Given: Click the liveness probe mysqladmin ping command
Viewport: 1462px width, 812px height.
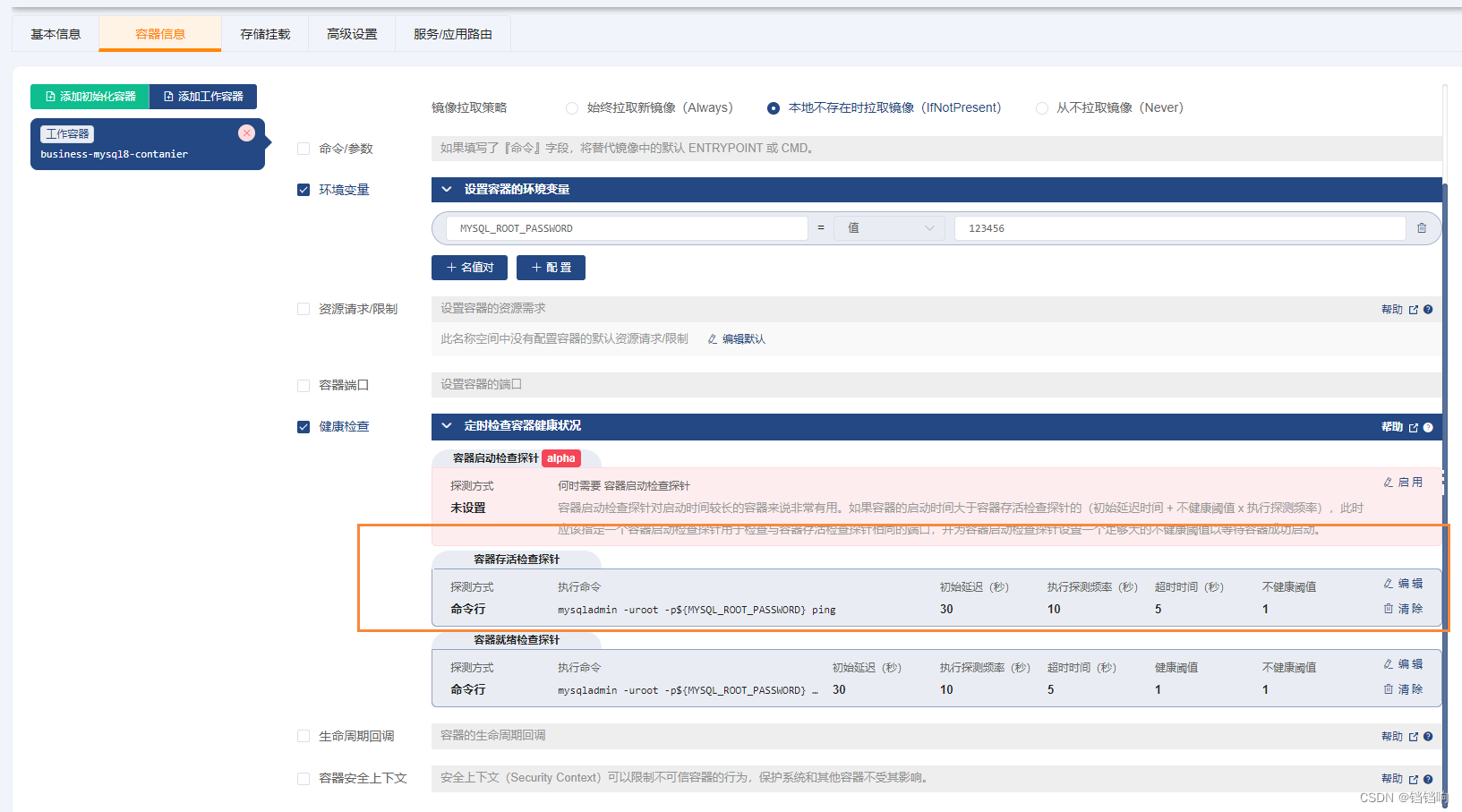Looking at the screenshot, I should 697,610.
